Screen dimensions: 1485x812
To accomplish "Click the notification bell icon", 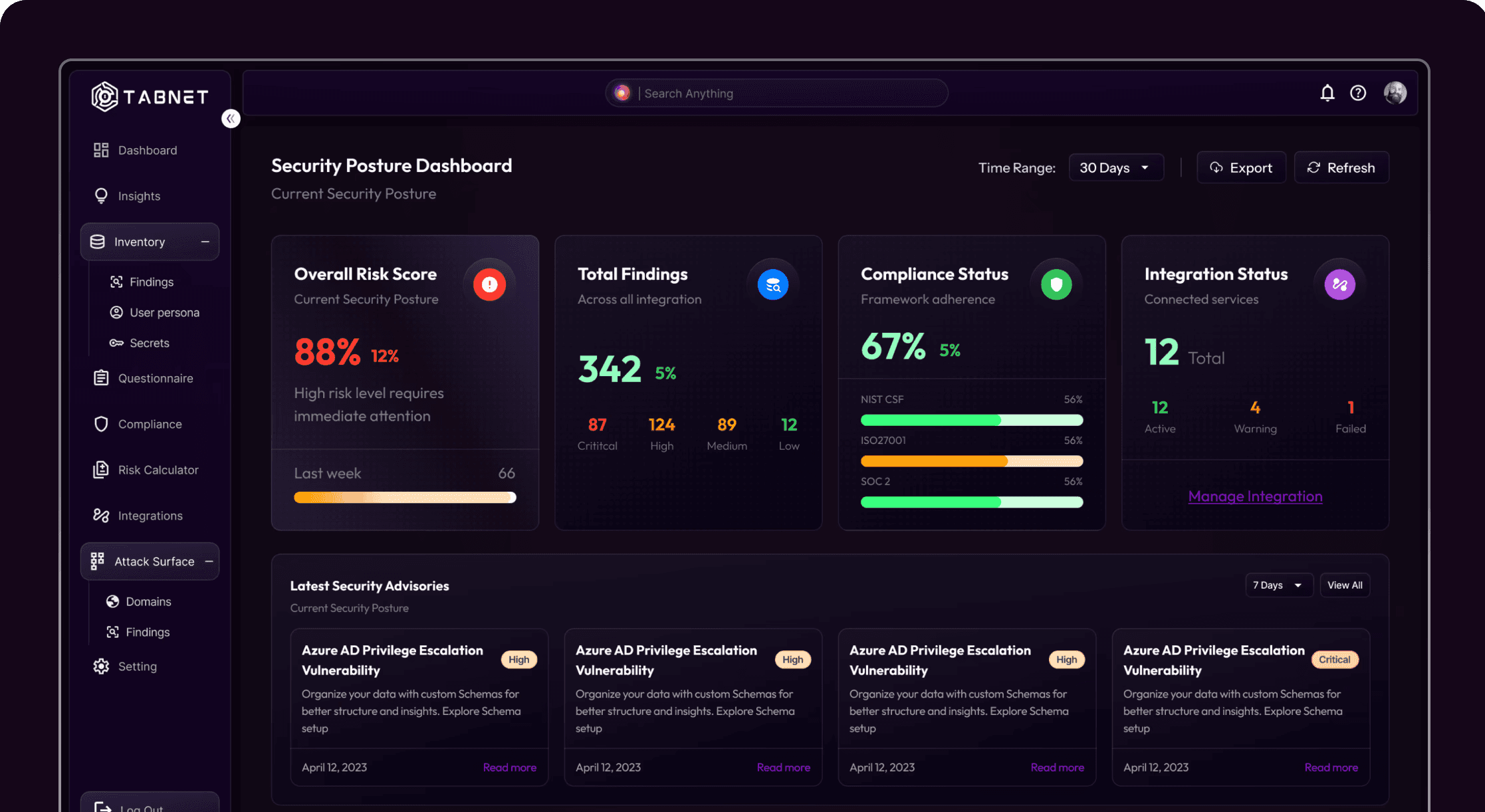I will point(1327,93).
